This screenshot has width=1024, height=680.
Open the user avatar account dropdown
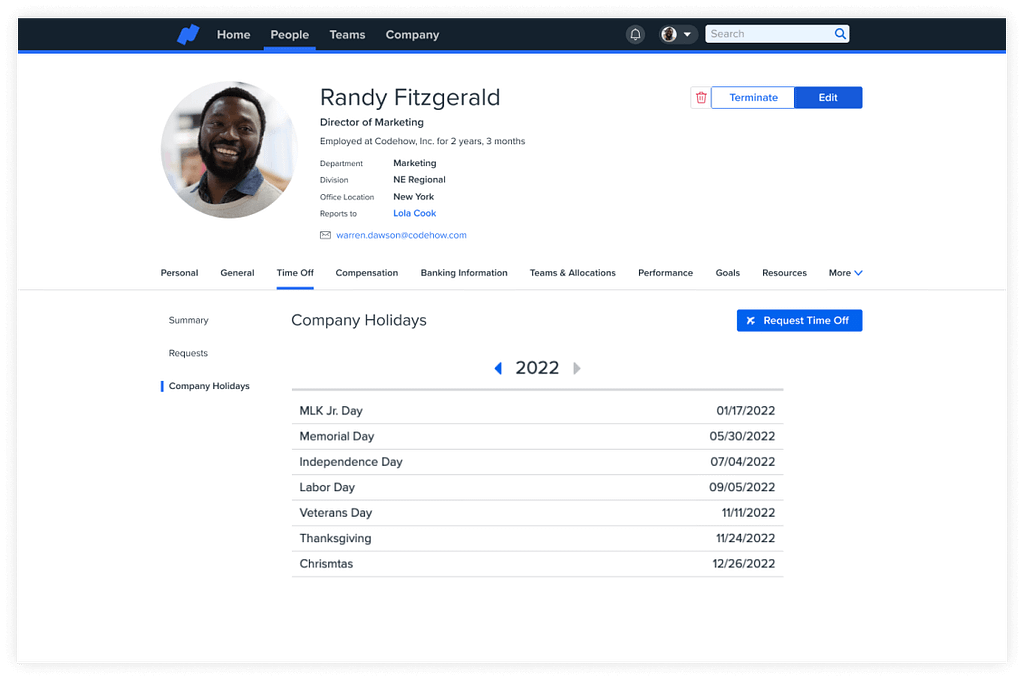pos(677,34)
